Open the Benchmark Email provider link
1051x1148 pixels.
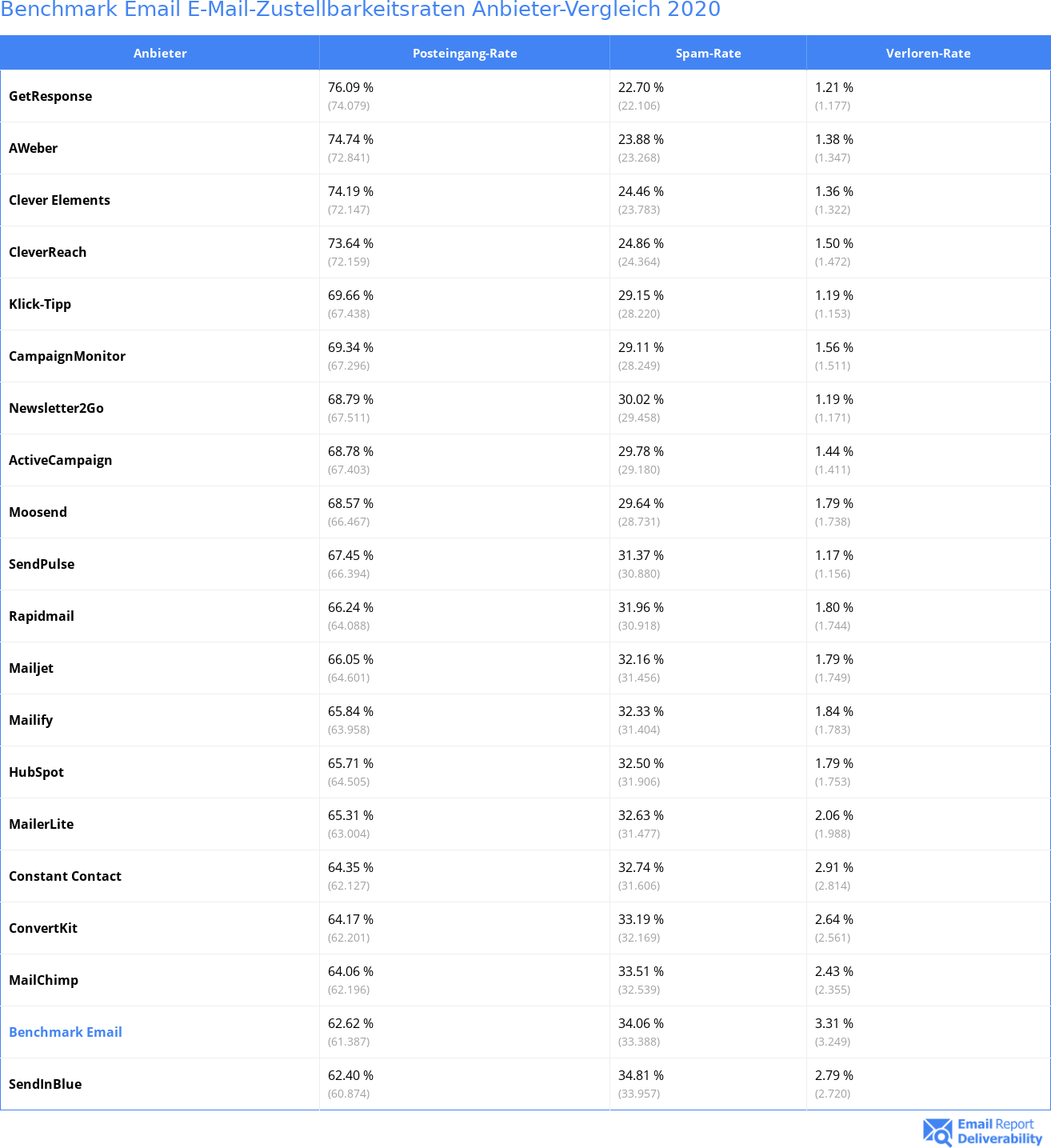tap(66, 1032)
